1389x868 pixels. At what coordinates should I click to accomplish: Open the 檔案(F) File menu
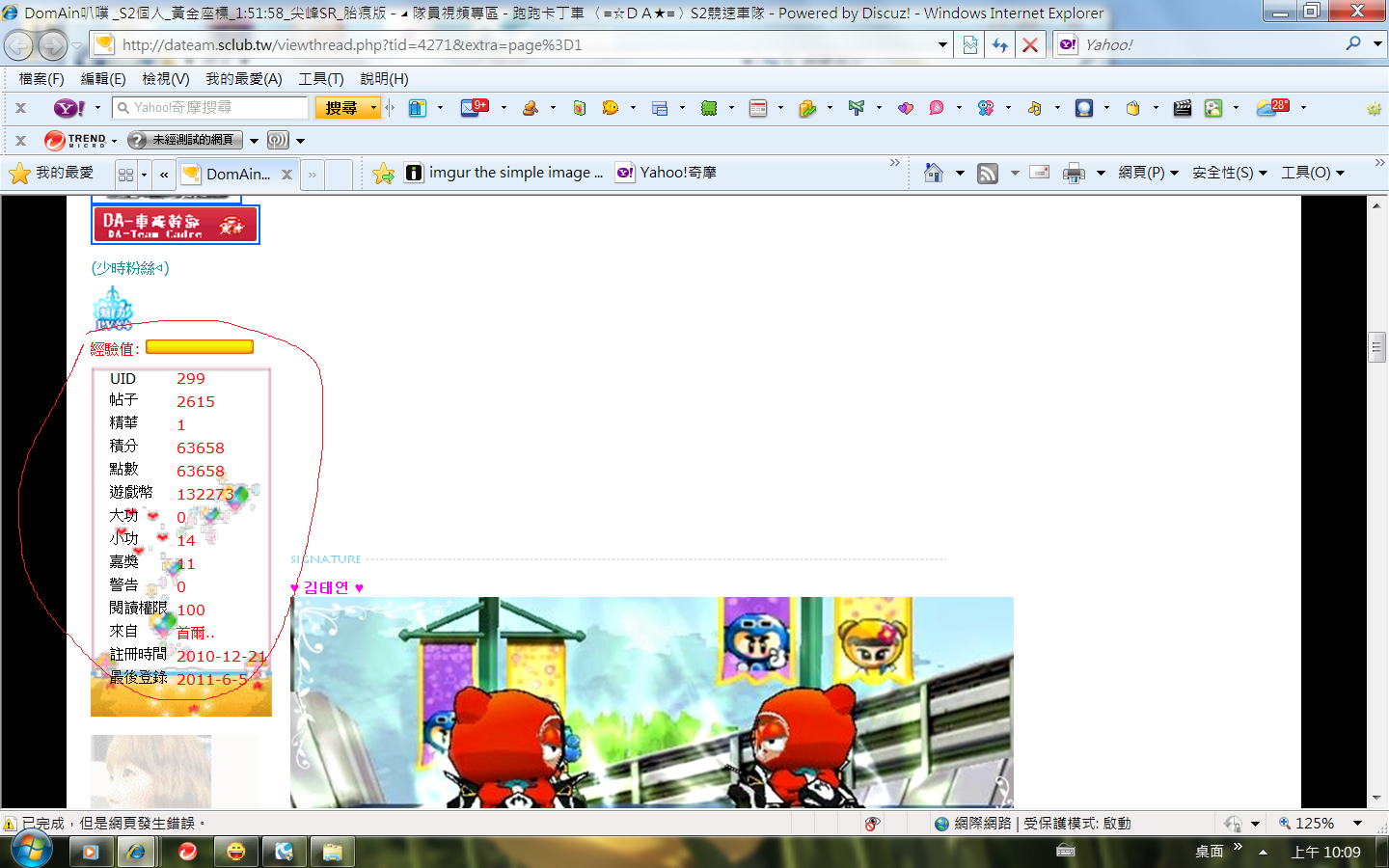(x=41, y=79)
